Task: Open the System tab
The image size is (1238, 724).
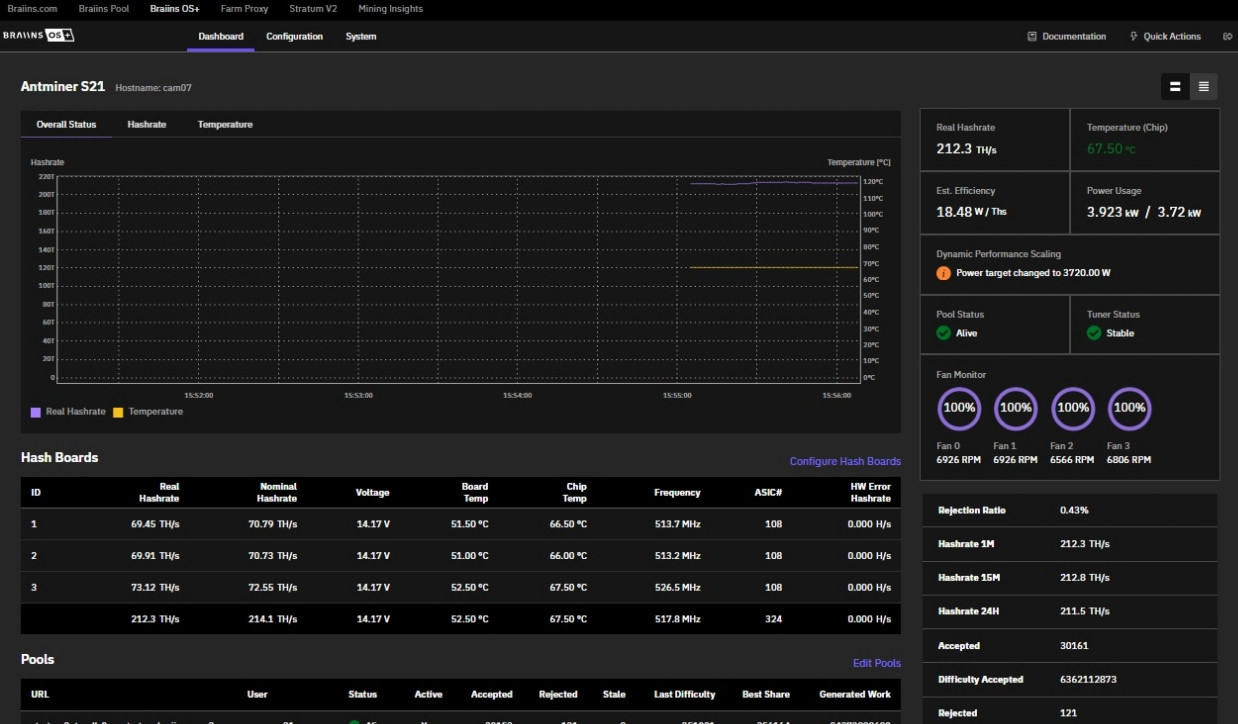Action: [x=361, y=36]
